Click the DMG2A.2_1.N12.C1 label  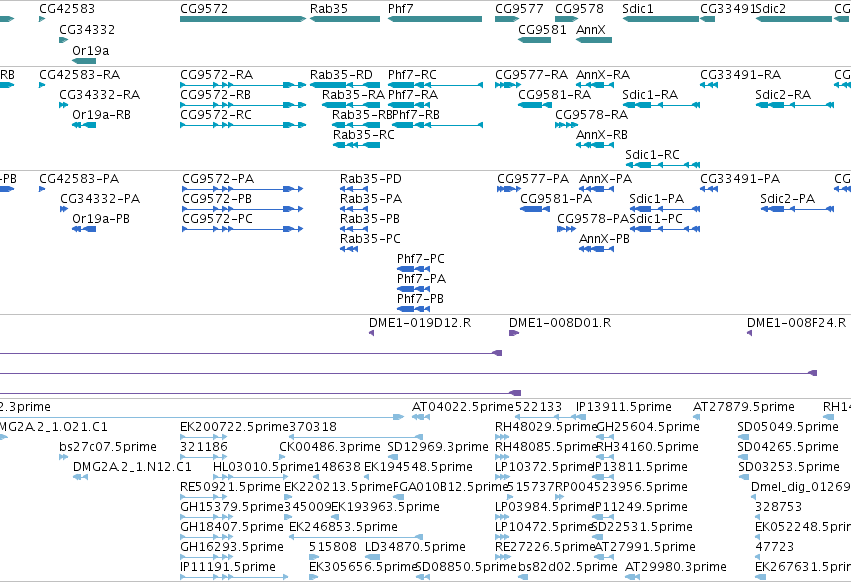point(132,467)
